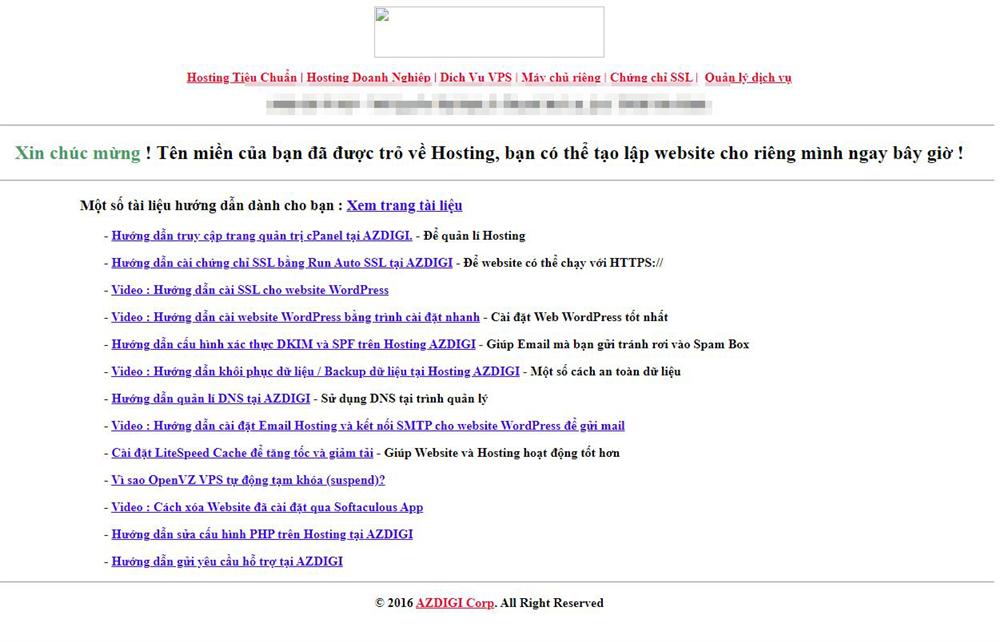This screenshot has height=642, width=1000.
Task: Open the DKIM and SPF configuration guide
Action: click(x=293, y=344)
